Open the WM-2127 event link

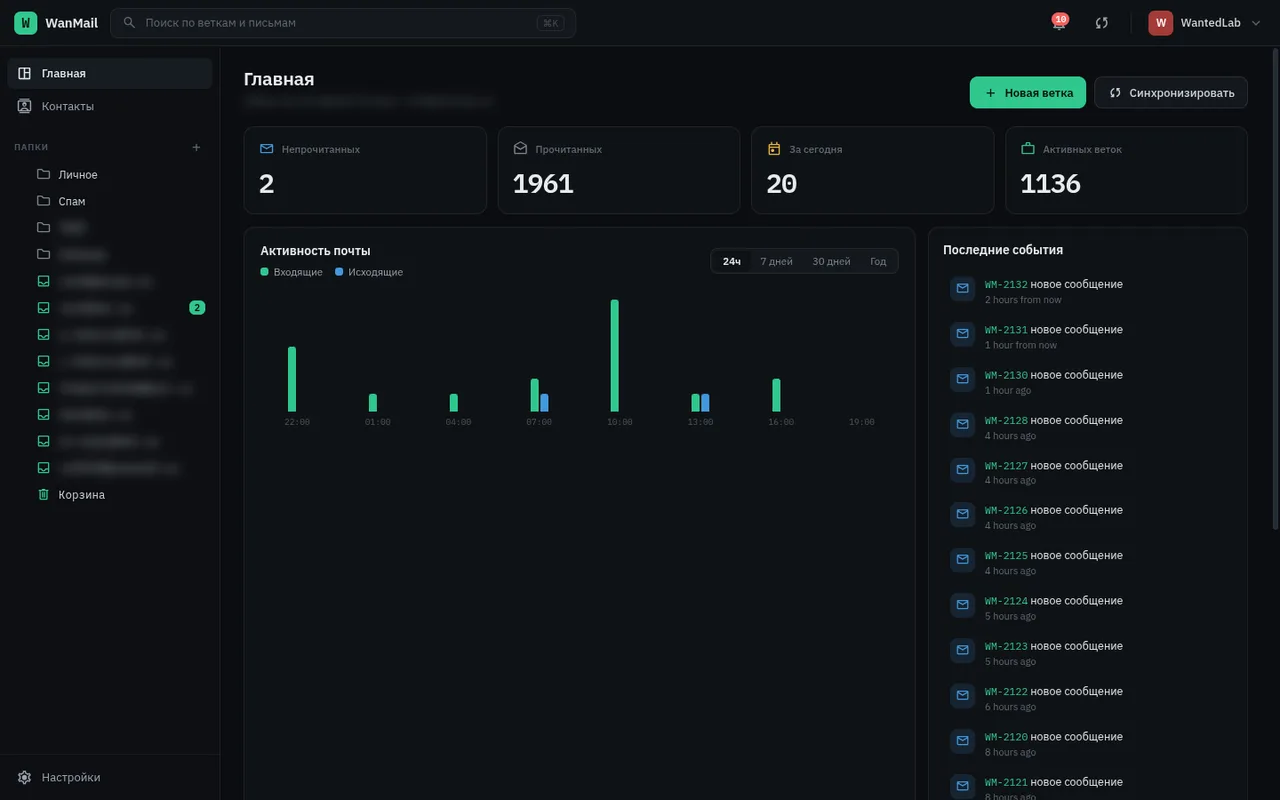1006,466
